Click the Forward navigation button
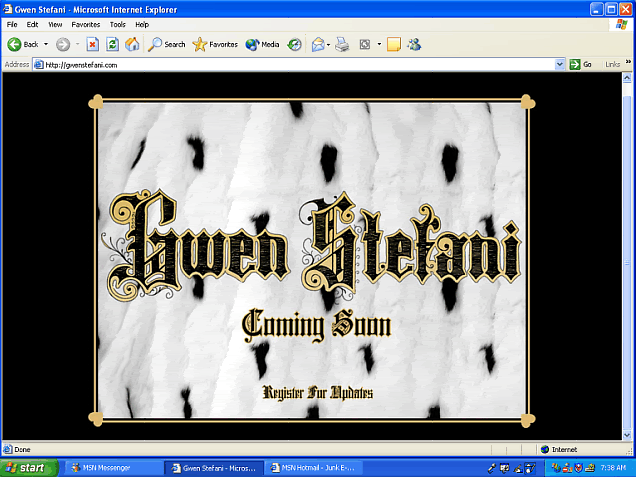Screen dimensions: 636x477 coord(63,44)
